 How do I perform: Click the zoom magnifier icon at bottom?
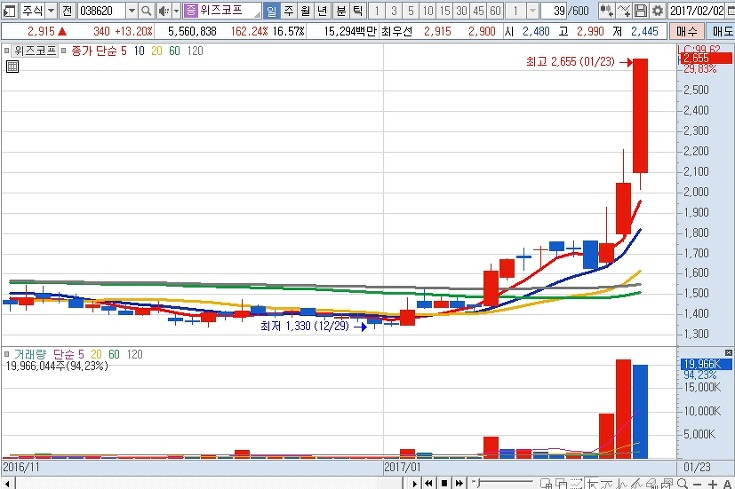[682, 483]
